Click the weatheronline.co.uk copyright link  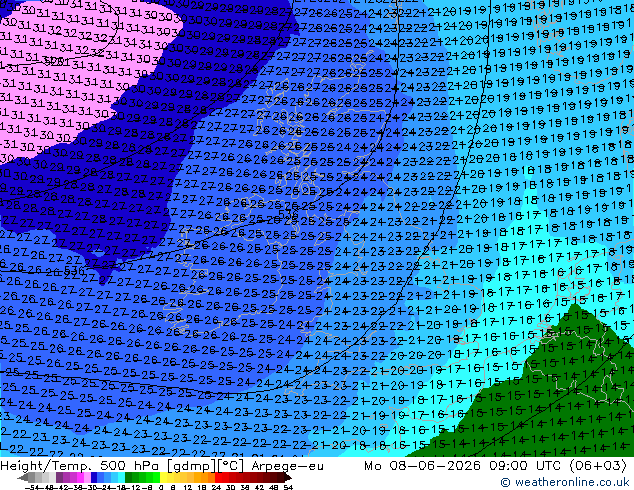click(564, 482)
